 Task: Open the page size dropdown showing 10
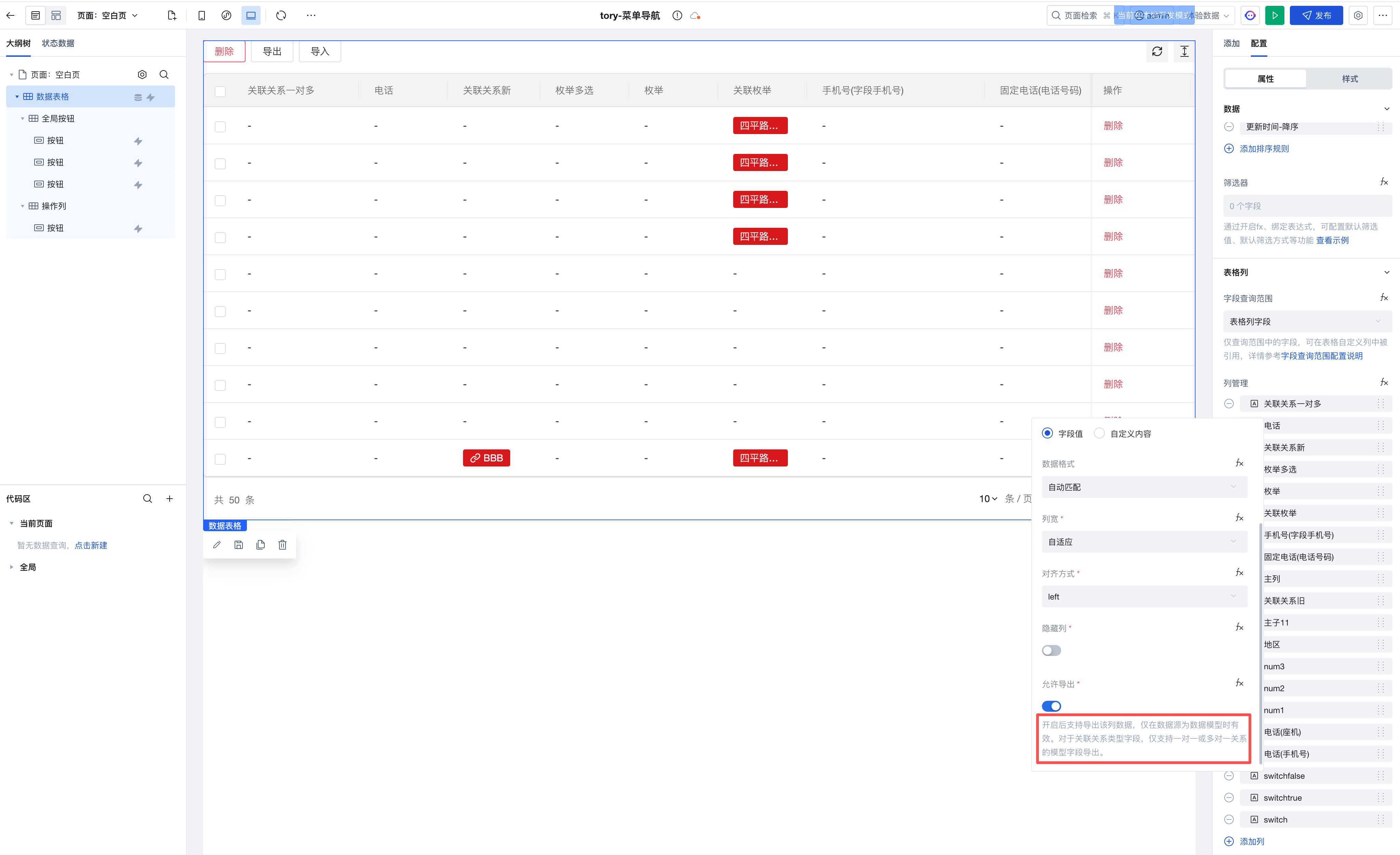(988, 499)
